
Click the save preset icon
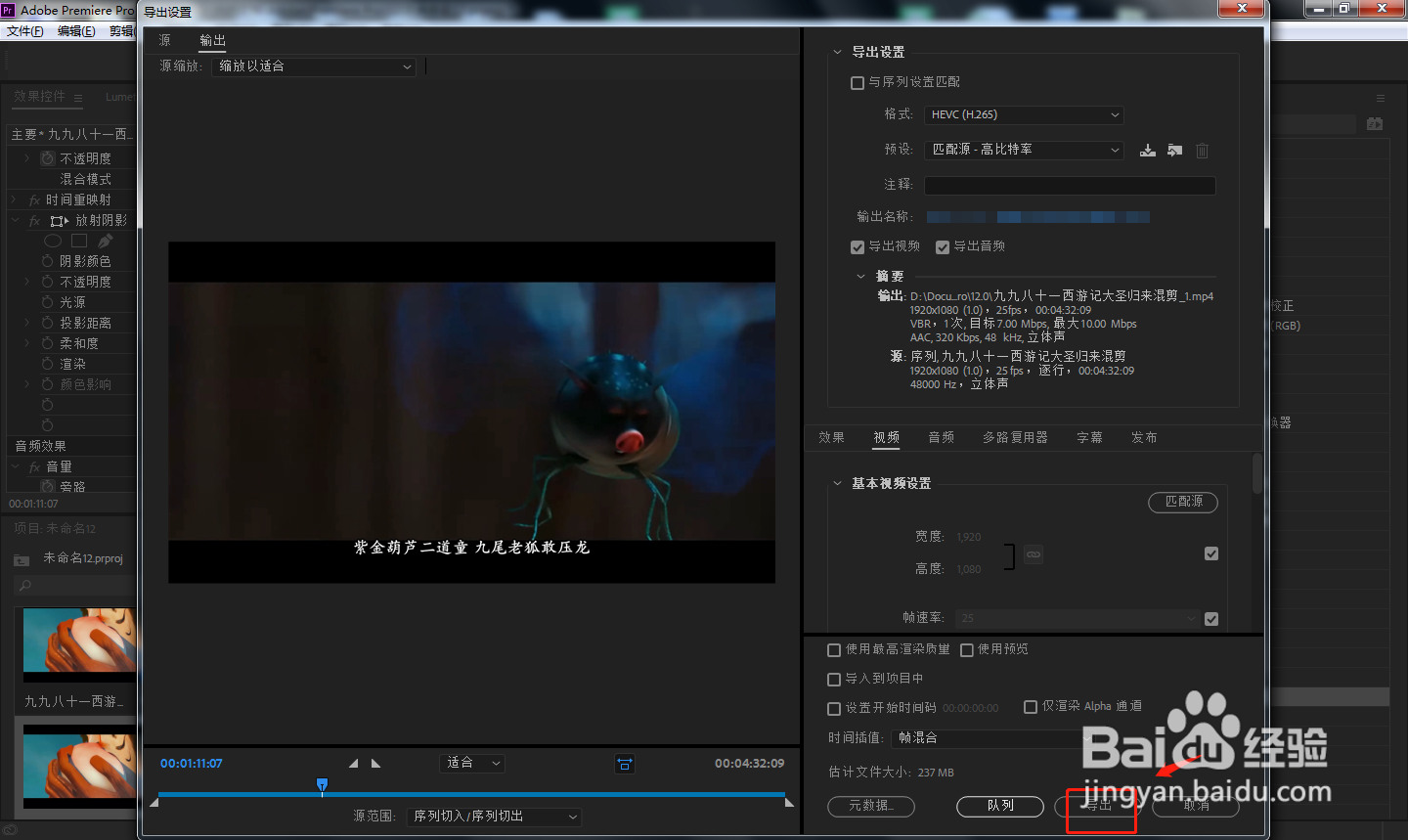[1148, 151]
